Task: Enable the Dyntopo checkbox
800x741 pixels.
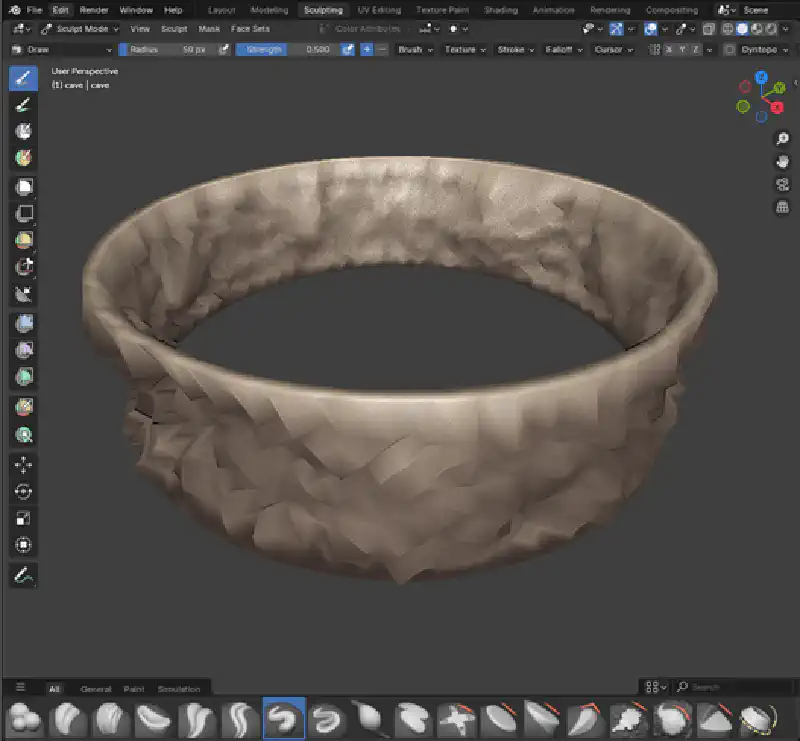Action: (x=729, y=49)
